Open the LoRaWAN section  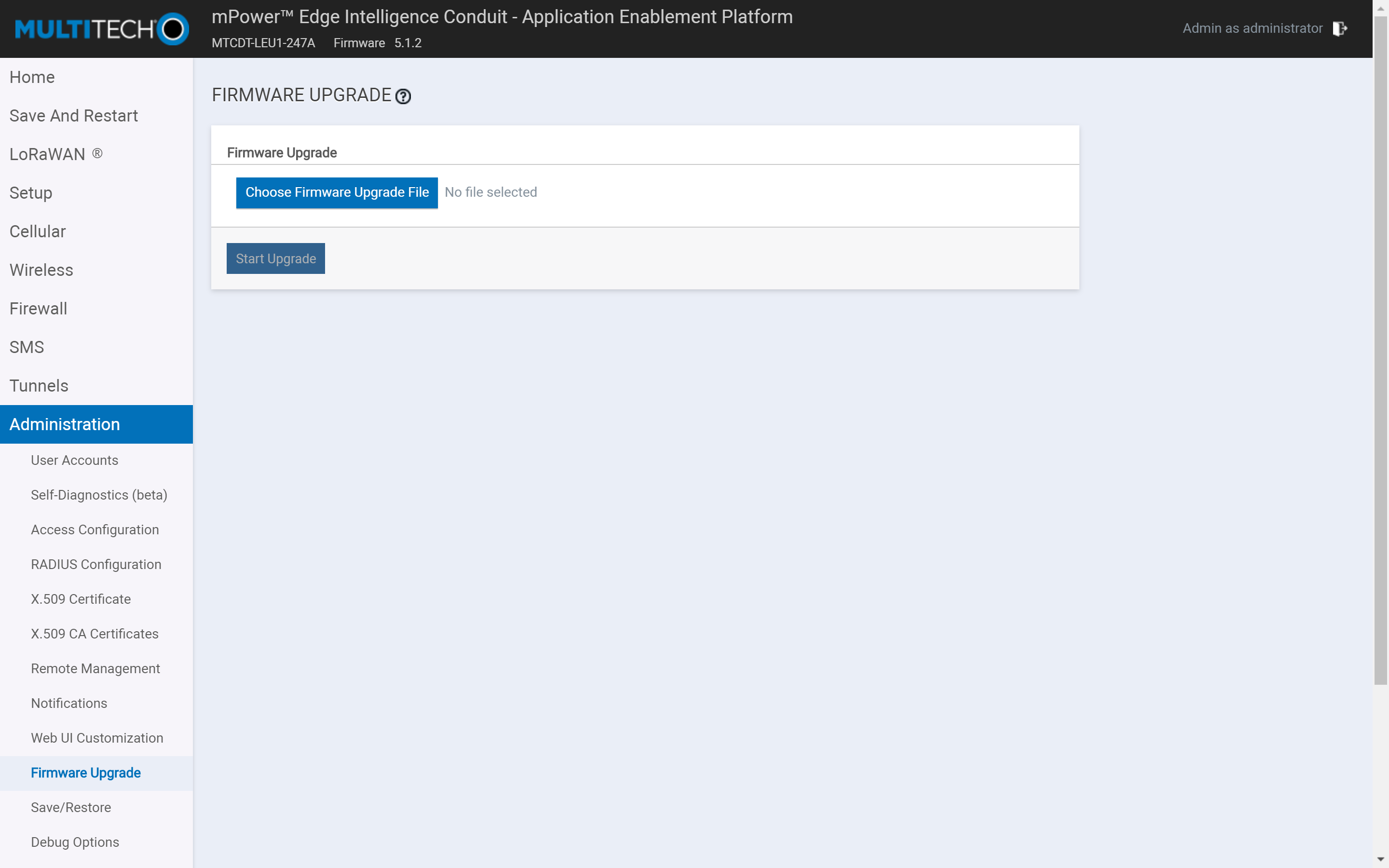(55, 154)
